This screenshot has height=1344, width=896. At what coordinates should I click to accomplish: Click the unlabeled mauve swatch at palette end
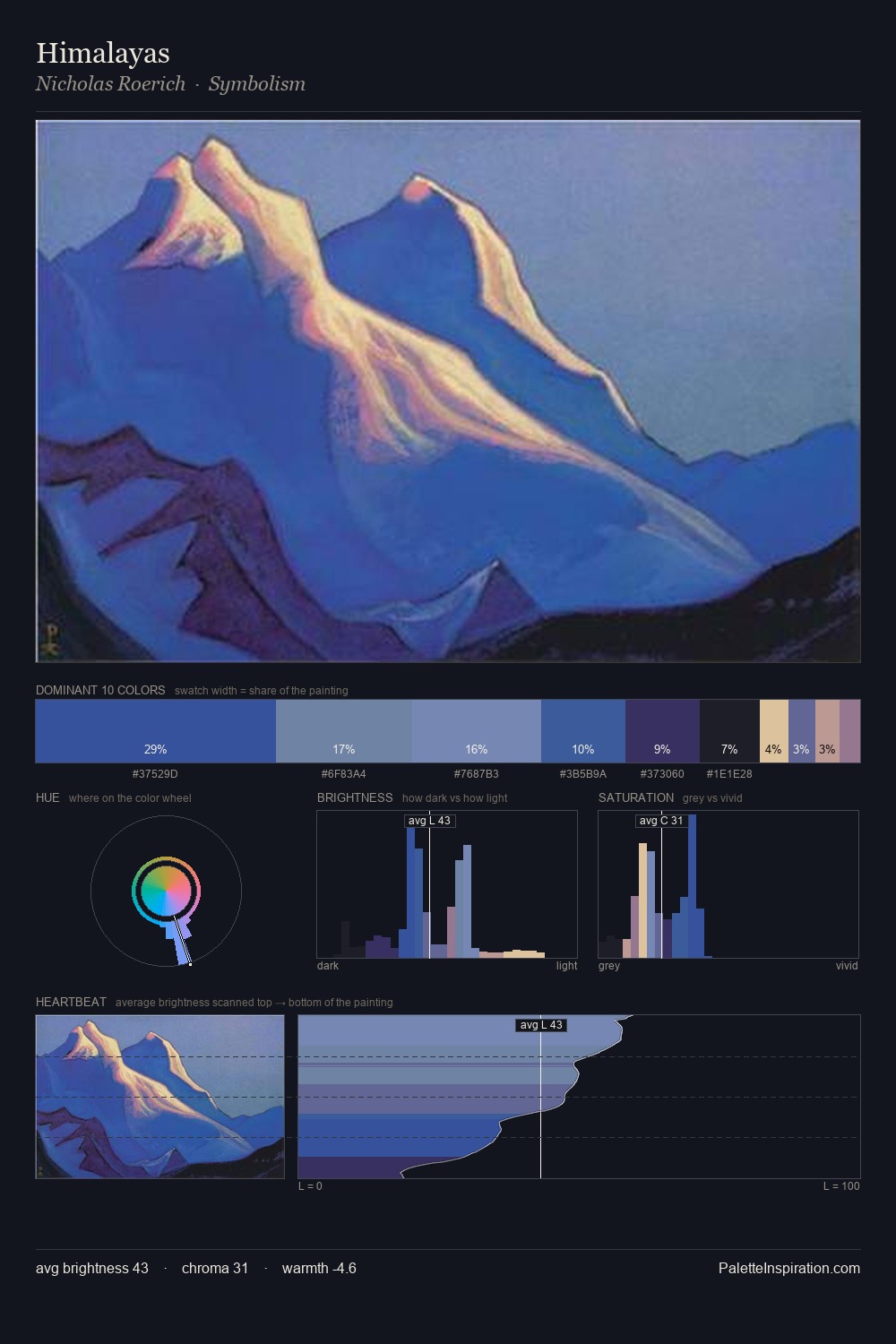pyautogui.click(x=849, y=731)
